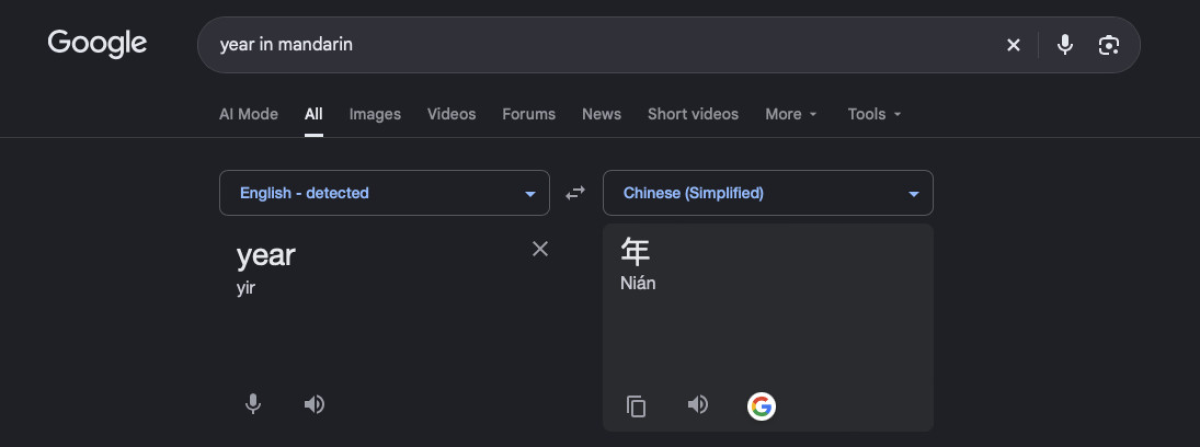Click the pronunciation text 'yir'
Screen dimensions: 1200x447
coord(246,289)
